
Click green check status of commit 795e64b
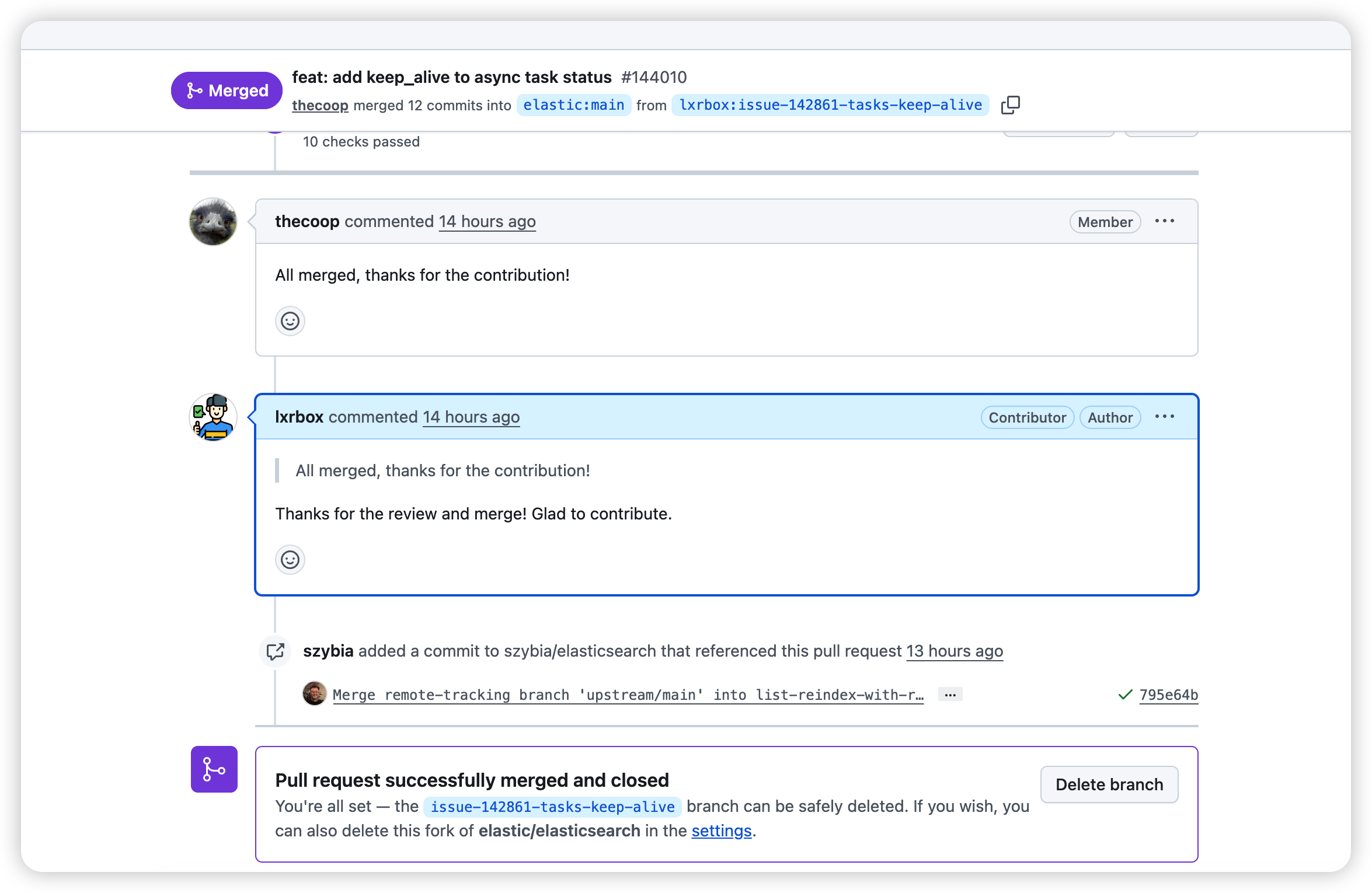1124,695
